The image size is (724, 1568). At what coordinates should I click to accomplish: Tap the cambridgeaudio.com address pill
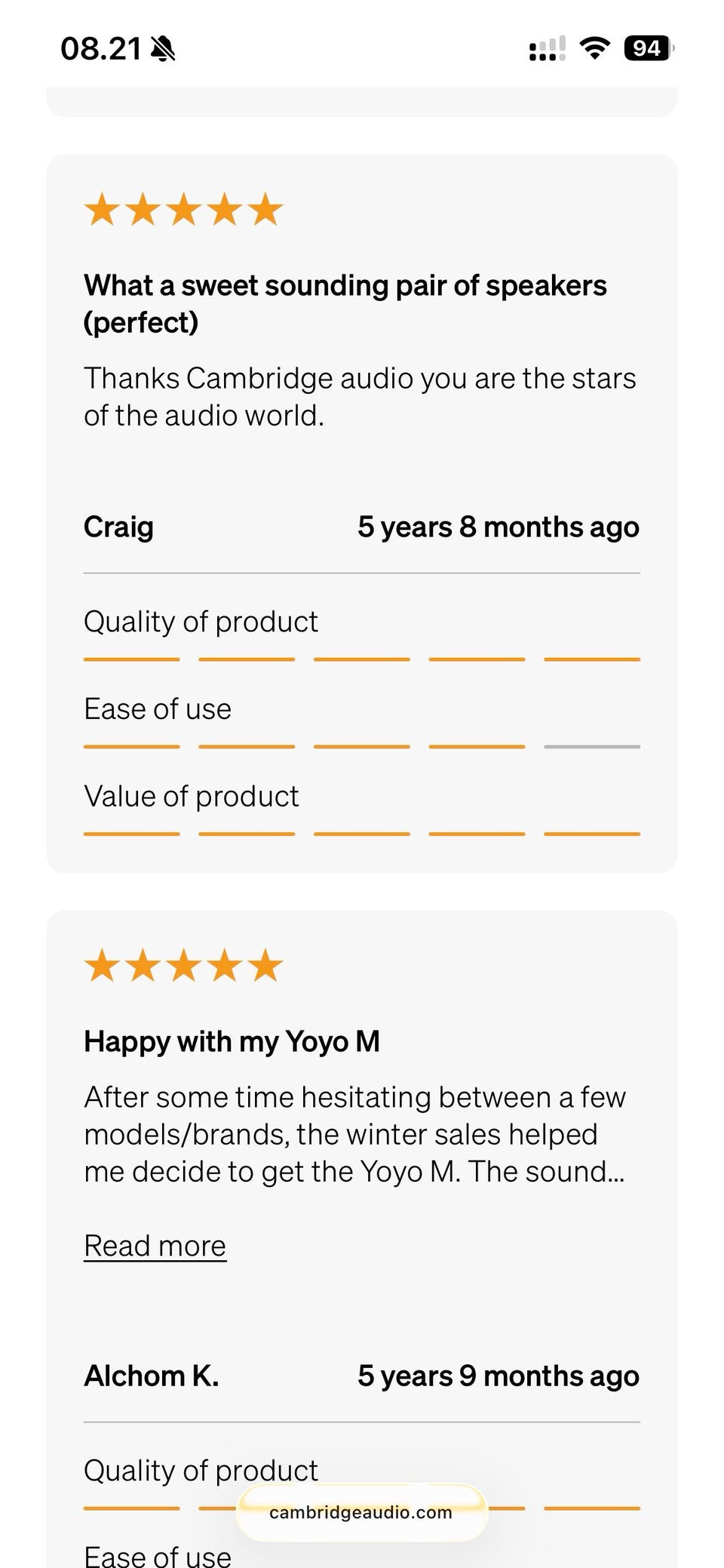click(x=361, y=1512)
